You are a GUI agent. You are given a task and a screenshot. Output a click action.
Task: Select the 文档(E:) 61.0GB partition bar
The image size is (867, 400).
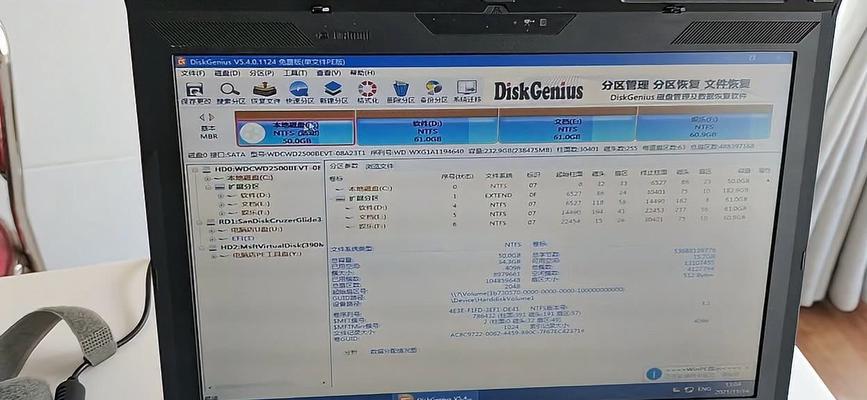(567, 124)
